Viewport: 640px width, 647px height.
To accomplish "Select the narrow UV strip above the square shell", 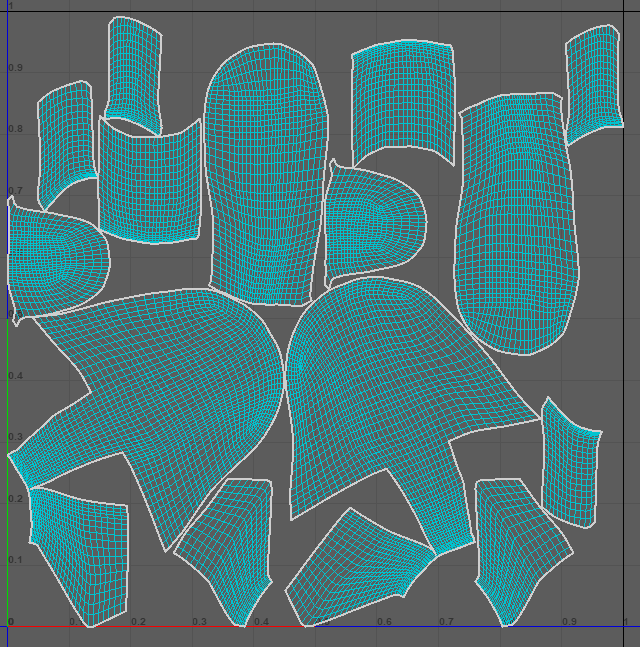I will coord(133,72).
